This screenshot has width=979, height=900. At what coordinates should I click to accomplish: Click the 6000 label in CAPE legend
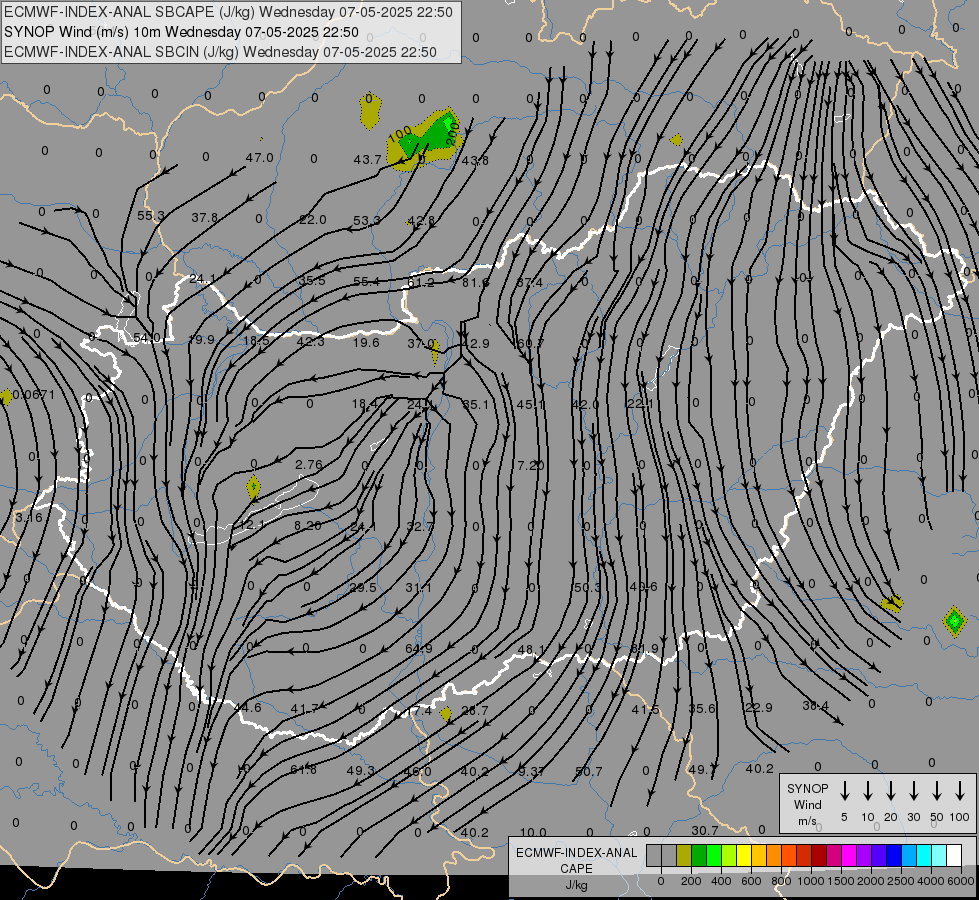pyautogui.click(x=961, y=881)
